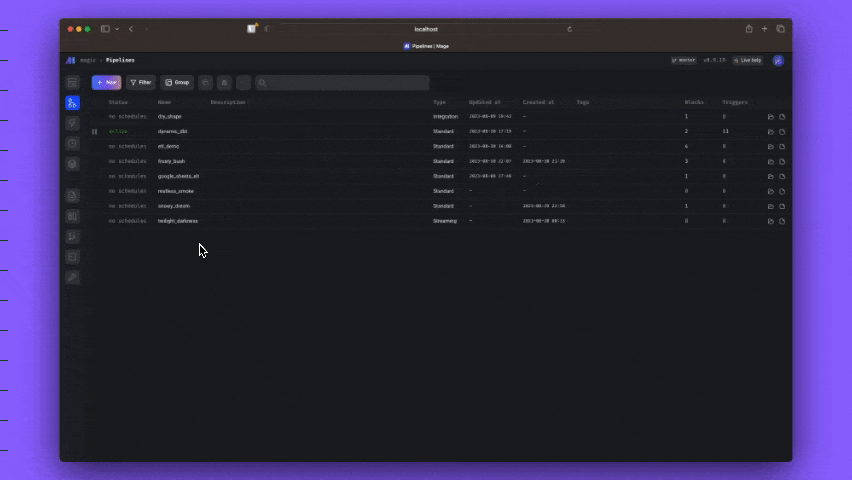Toggle Safari sidebar button
This screenshot has width=852, height=480.
(105, 29)
